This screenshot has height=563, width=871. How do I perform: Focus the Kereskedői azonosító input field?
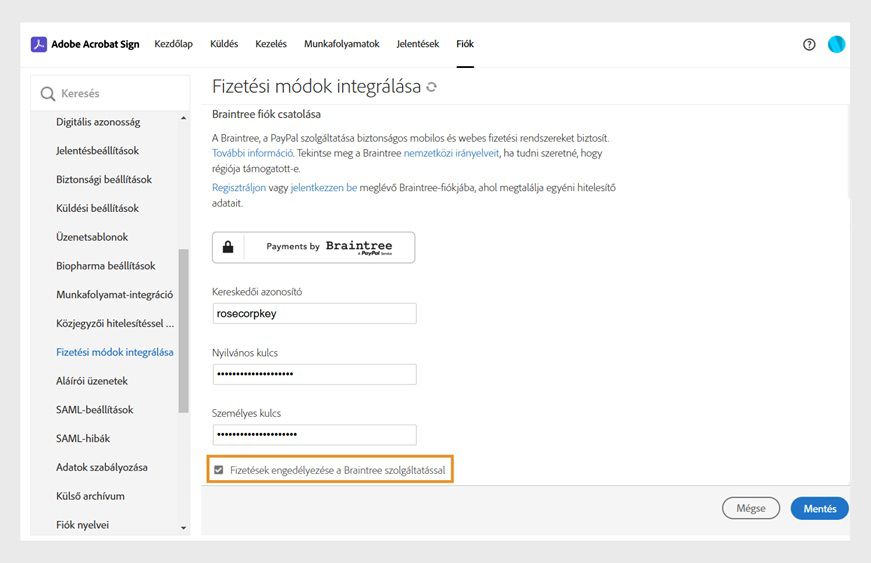314,314
